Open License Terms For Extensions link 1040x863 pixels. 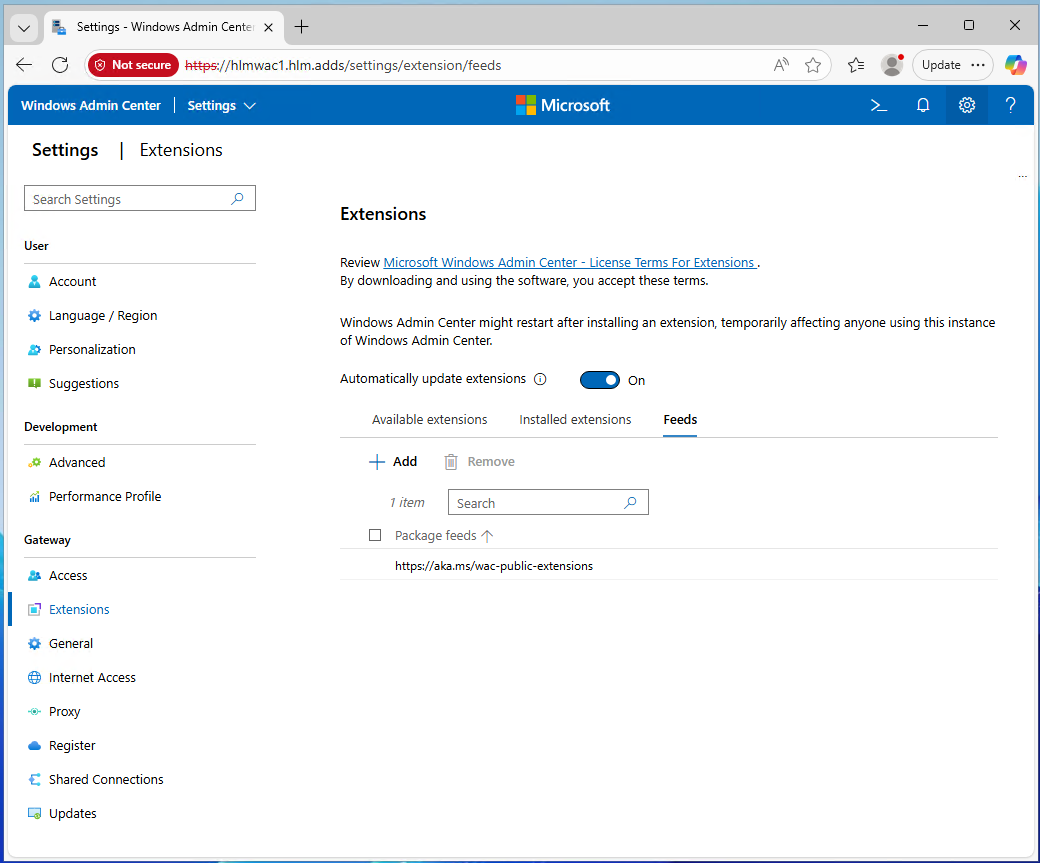click(569, 262)
